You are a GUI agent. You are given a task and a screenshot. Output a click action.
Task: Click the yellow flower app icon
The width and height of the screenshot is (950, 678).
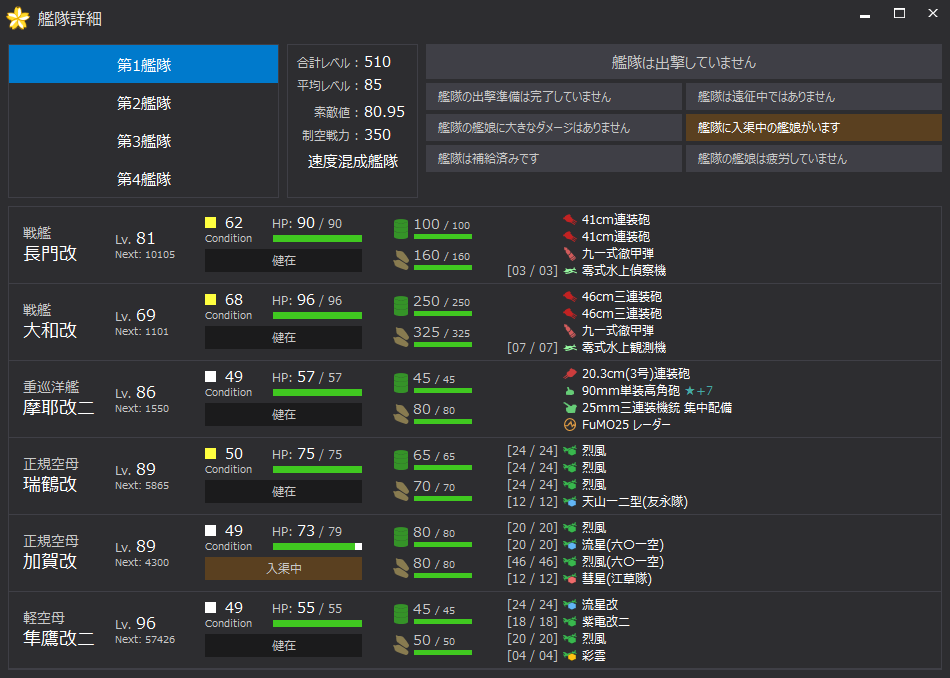pyautogui.click(x=19, y=17)
